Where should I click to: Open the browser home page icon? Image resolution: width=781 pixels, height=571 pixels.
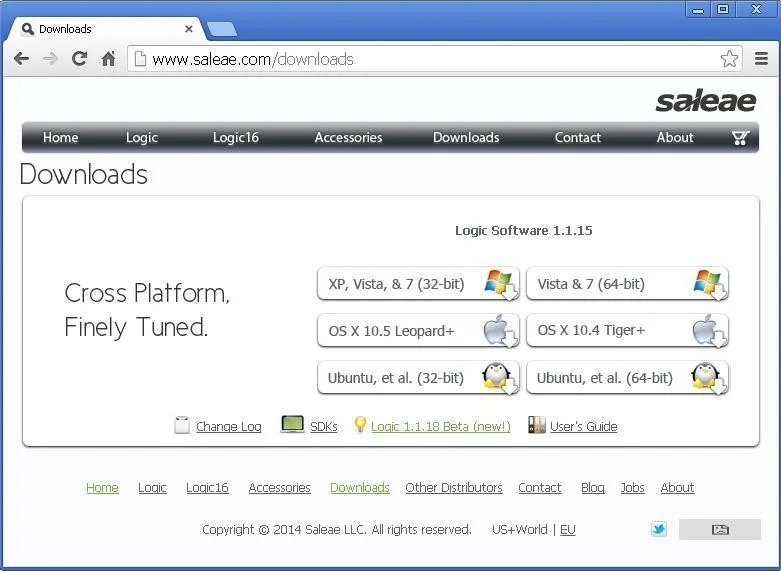108,59
